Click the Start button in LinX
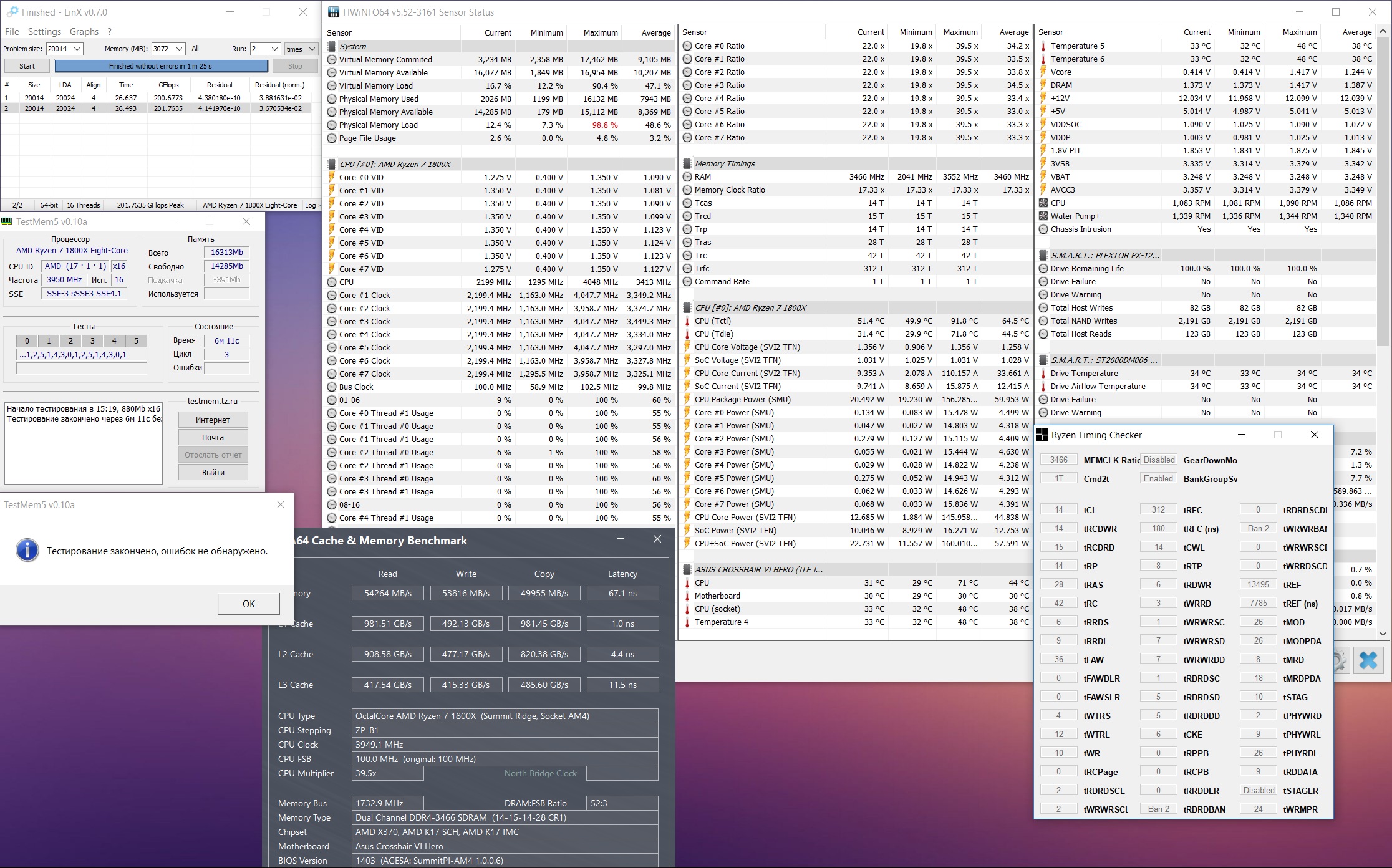Viewport: 1392px width, 868px height. point(27,66)
